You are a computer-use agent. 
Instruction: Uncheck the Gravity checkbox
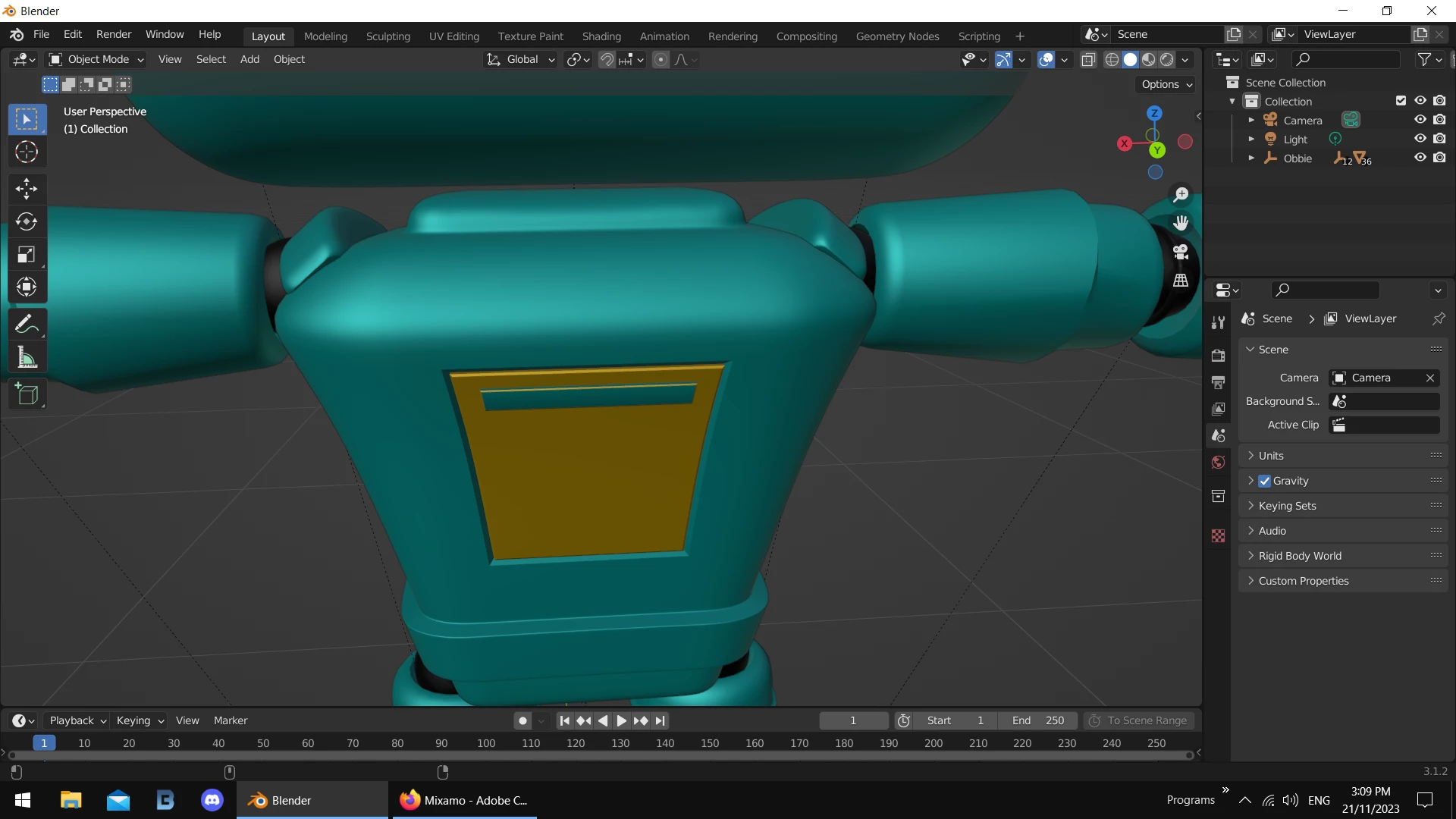(x=1265, y=481)
